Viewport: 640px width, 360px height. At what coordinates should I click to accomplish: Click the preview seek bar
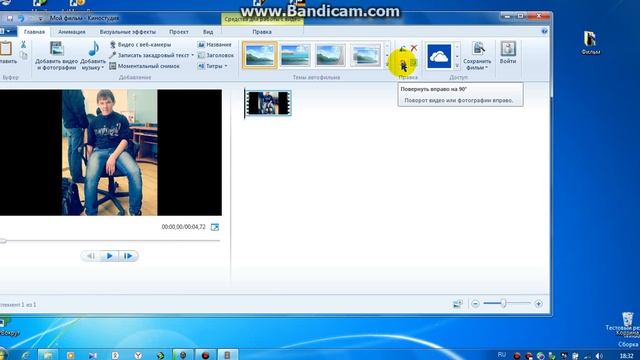pos(110,241)
